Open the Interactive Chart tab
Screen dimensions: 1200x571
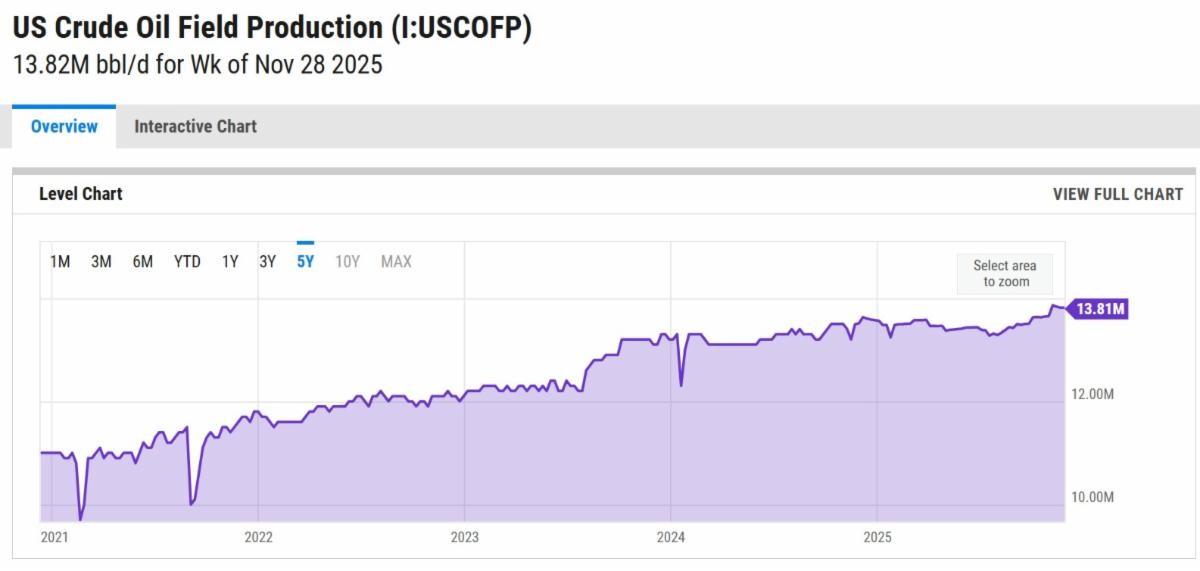point(195,127)
